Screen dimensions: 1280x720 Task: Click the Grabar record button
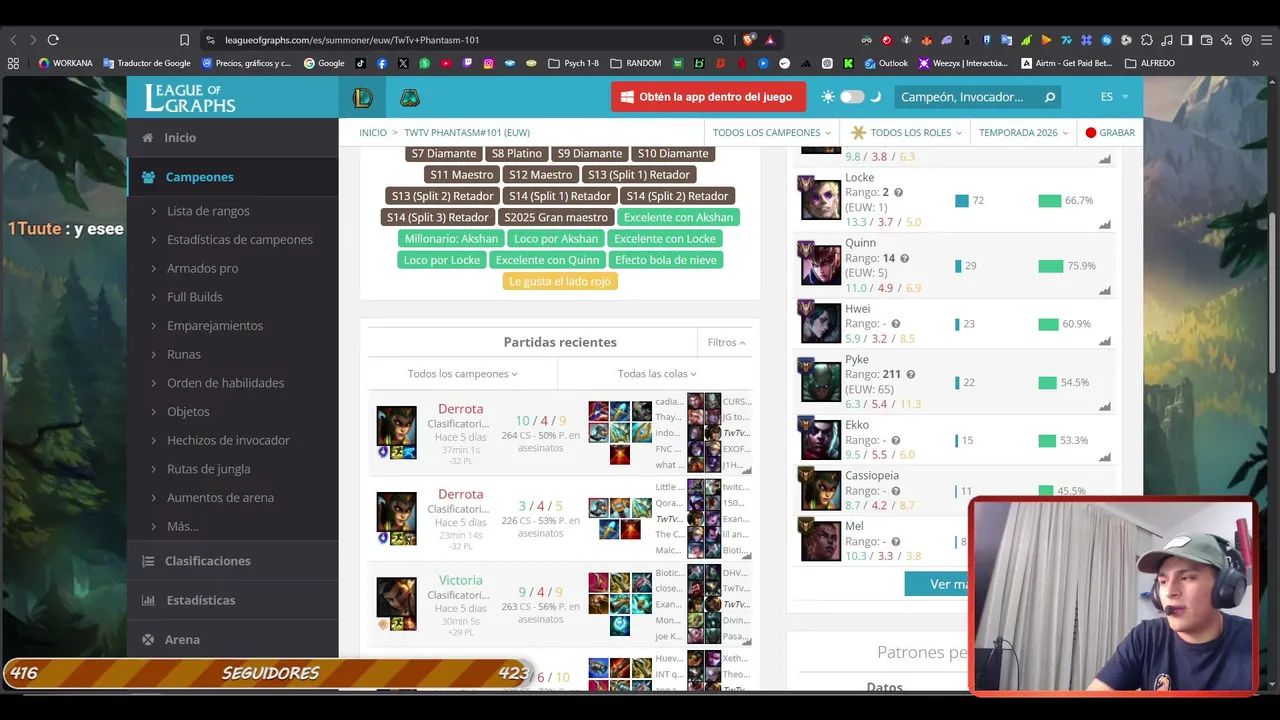1110,132
